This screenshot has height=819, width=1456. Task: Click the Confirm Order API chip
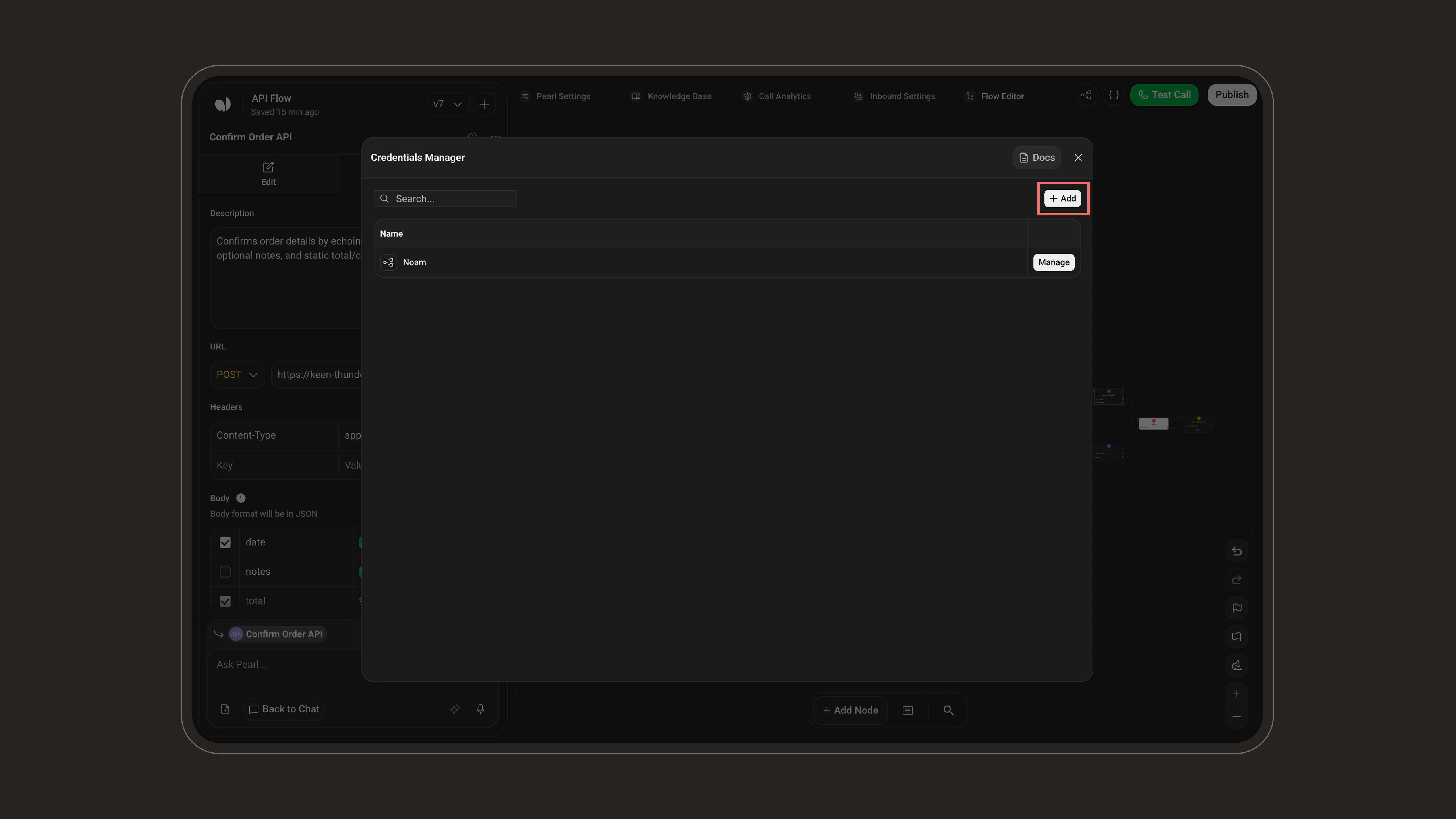coord(277,634)
